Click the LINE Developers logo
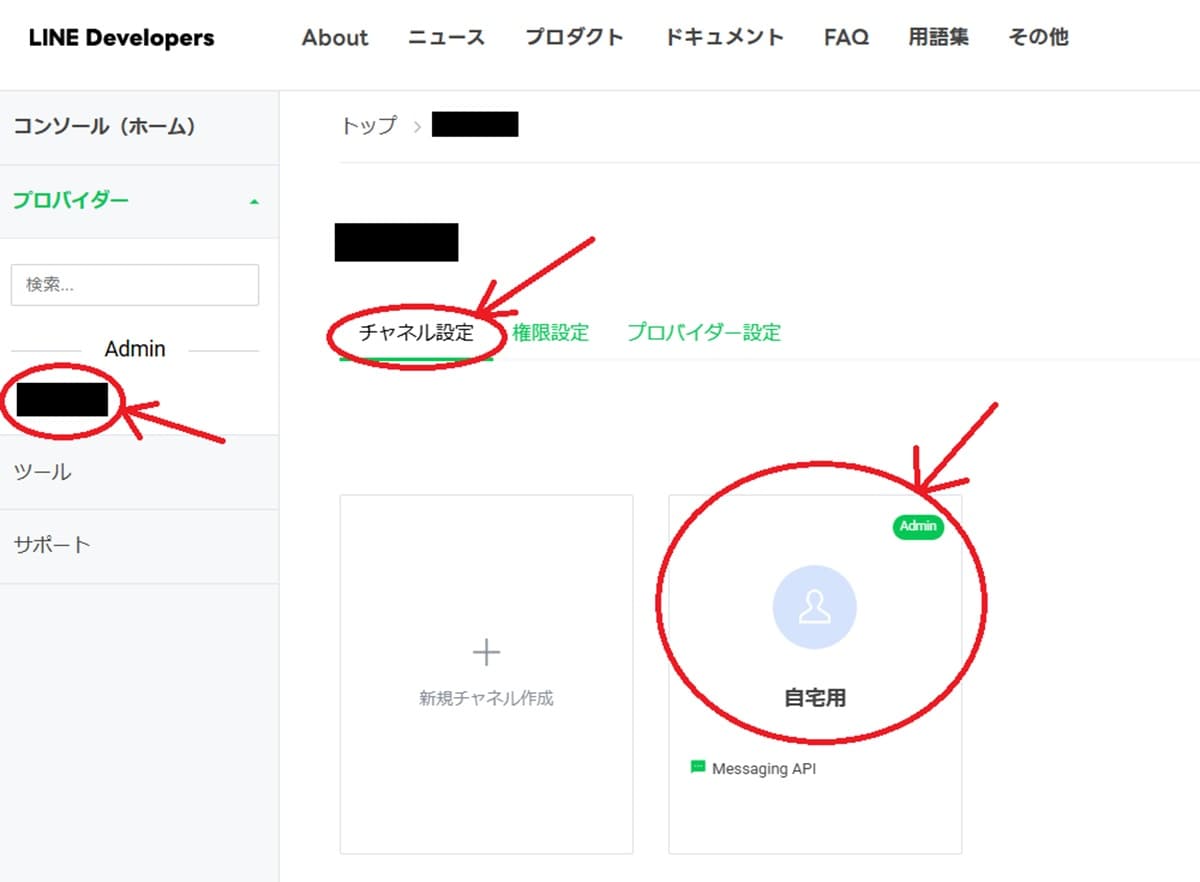 click(x=121, y=38)
